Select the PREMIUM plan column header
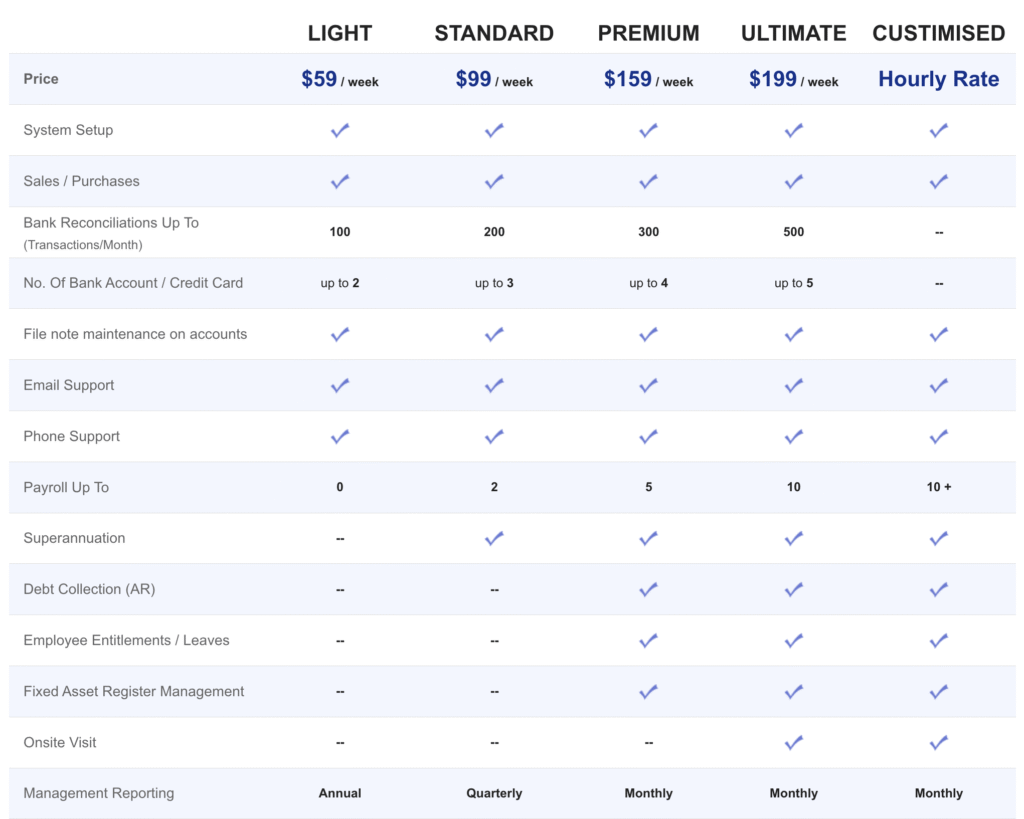1024x819 pixels. [649, 33]
